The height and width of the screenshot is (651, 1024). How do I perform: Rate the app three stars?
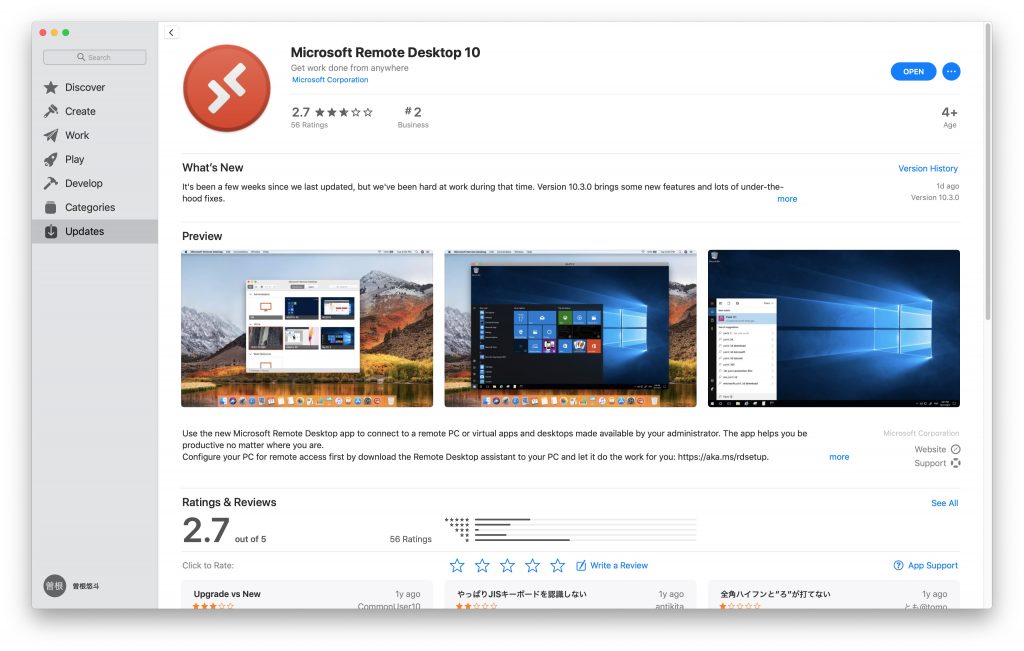(x=507, y=565)
